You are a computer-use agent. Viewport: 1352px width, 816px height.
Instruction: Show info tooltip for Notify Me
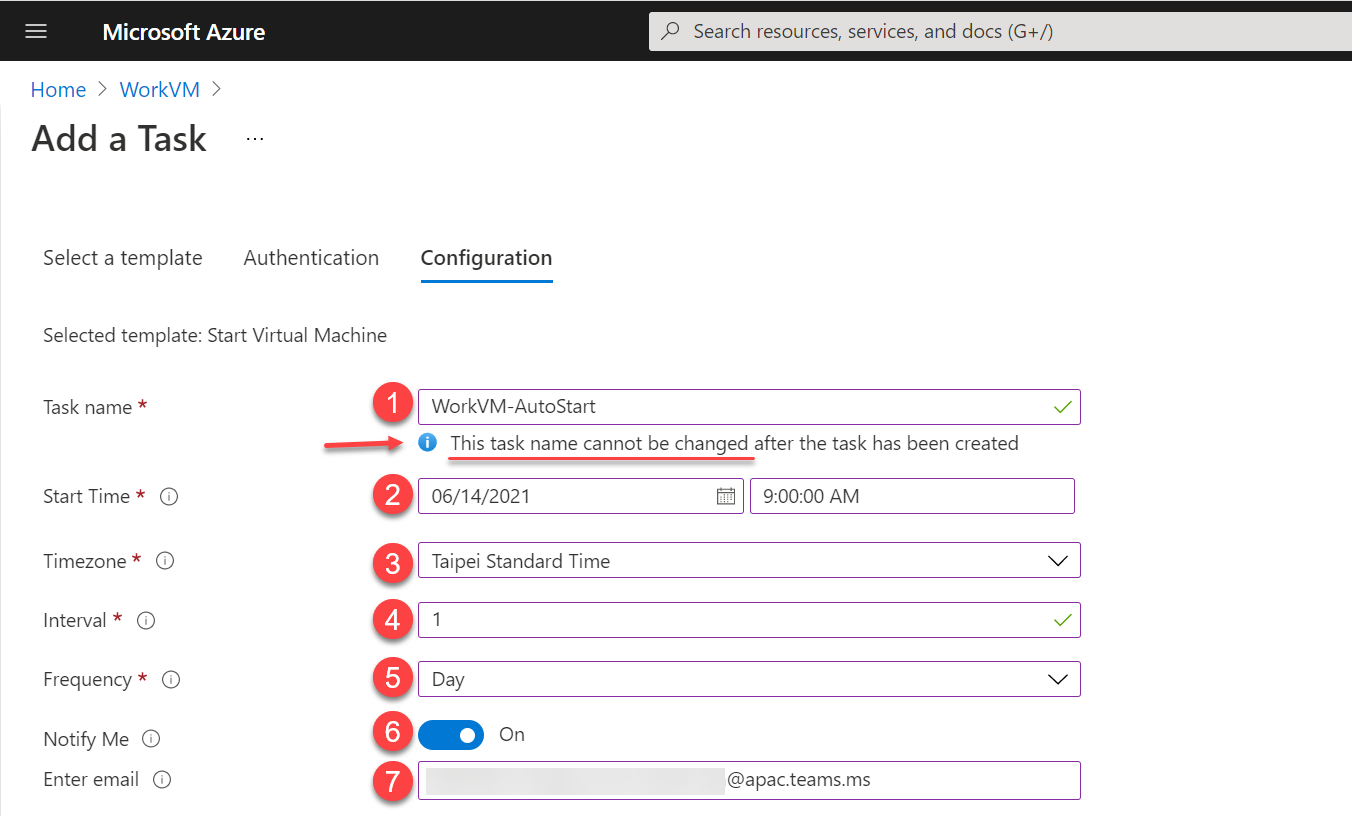(x=151, y=739)
